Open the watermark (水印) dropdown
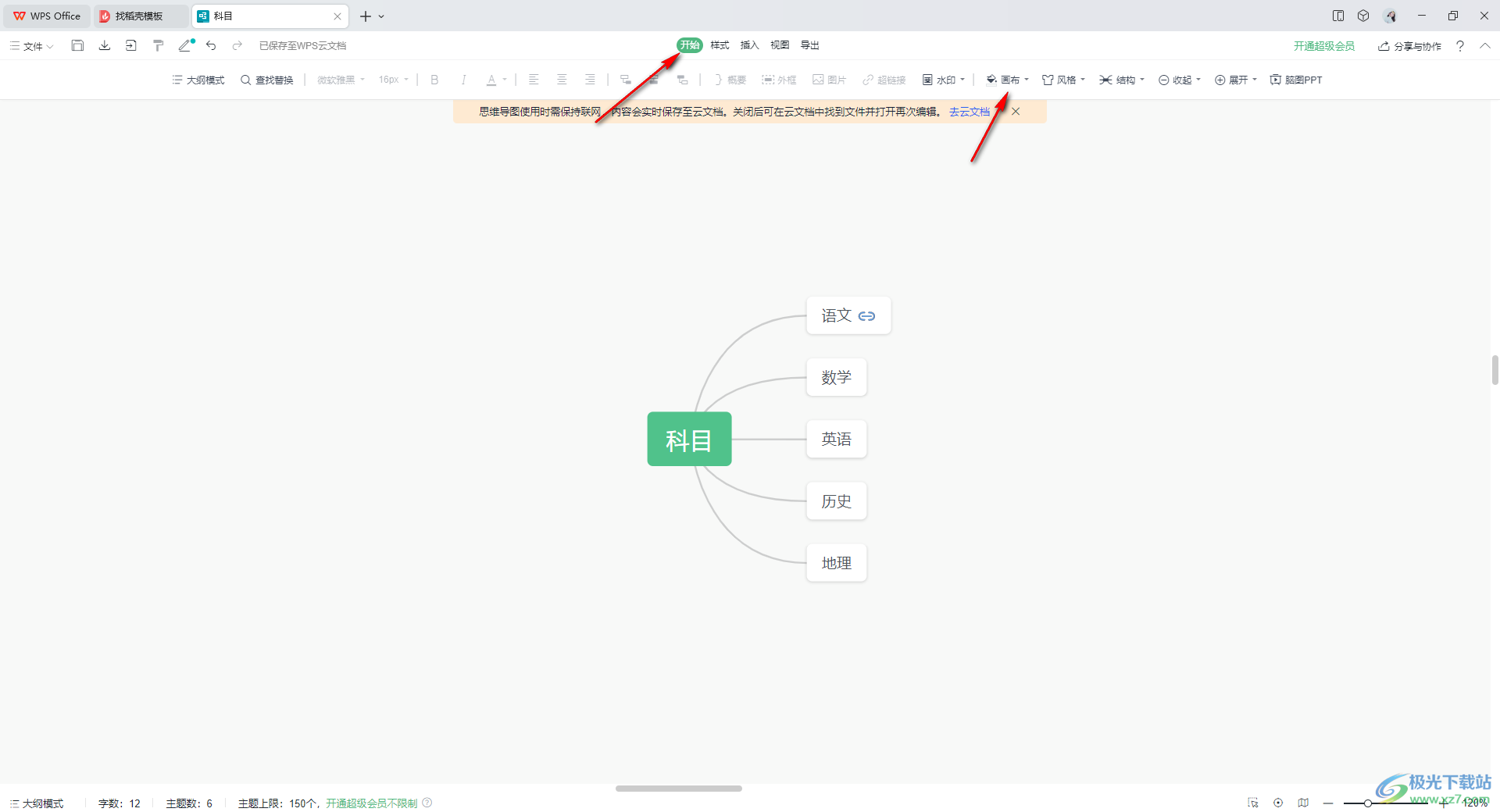 tap(943, 80)
